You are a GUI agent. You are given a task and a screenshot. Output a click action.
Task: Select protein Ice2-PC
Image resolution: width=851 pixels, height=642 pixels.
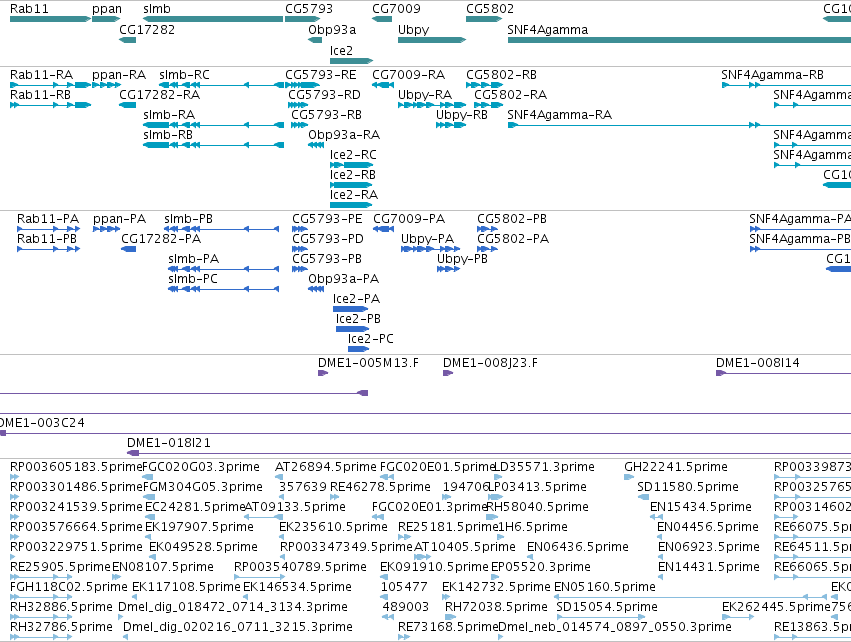371,339
